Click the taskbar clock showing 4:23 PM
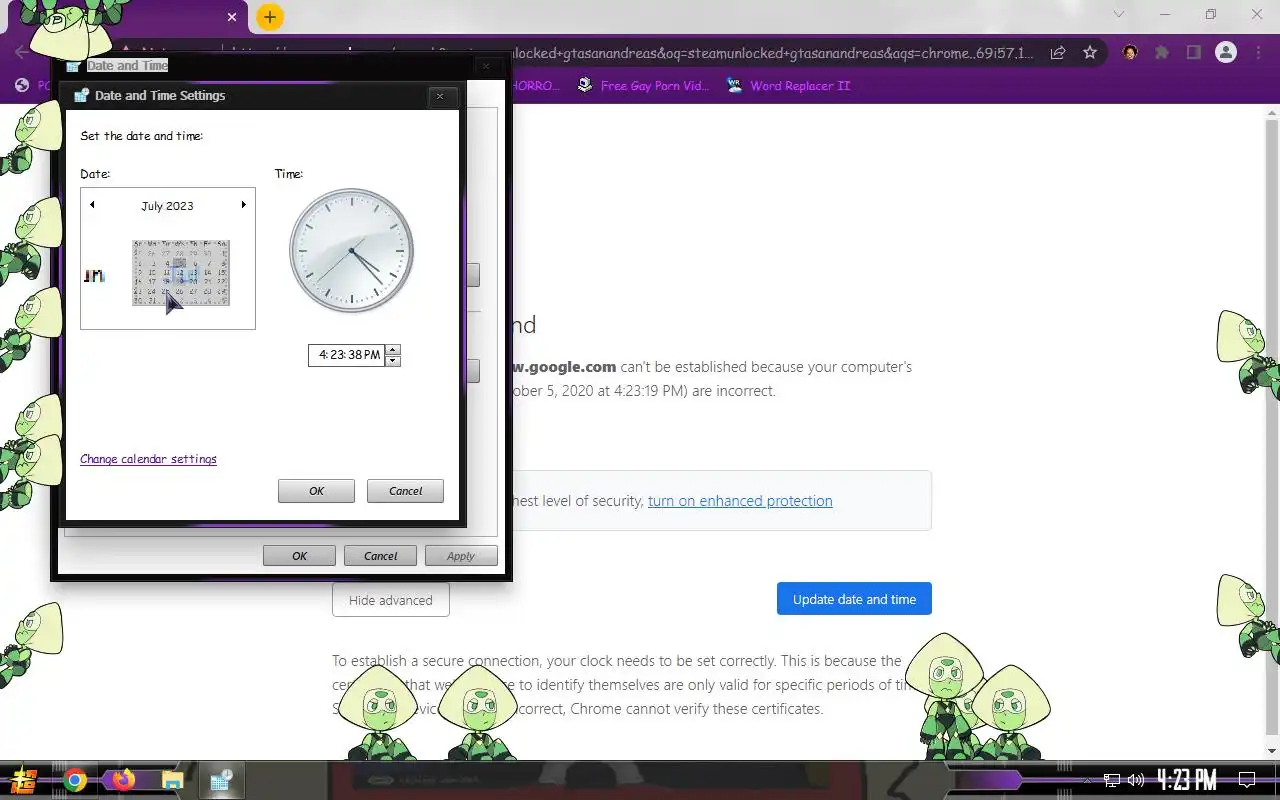Screen dimensions: 1280x800 pos(1187,780)
